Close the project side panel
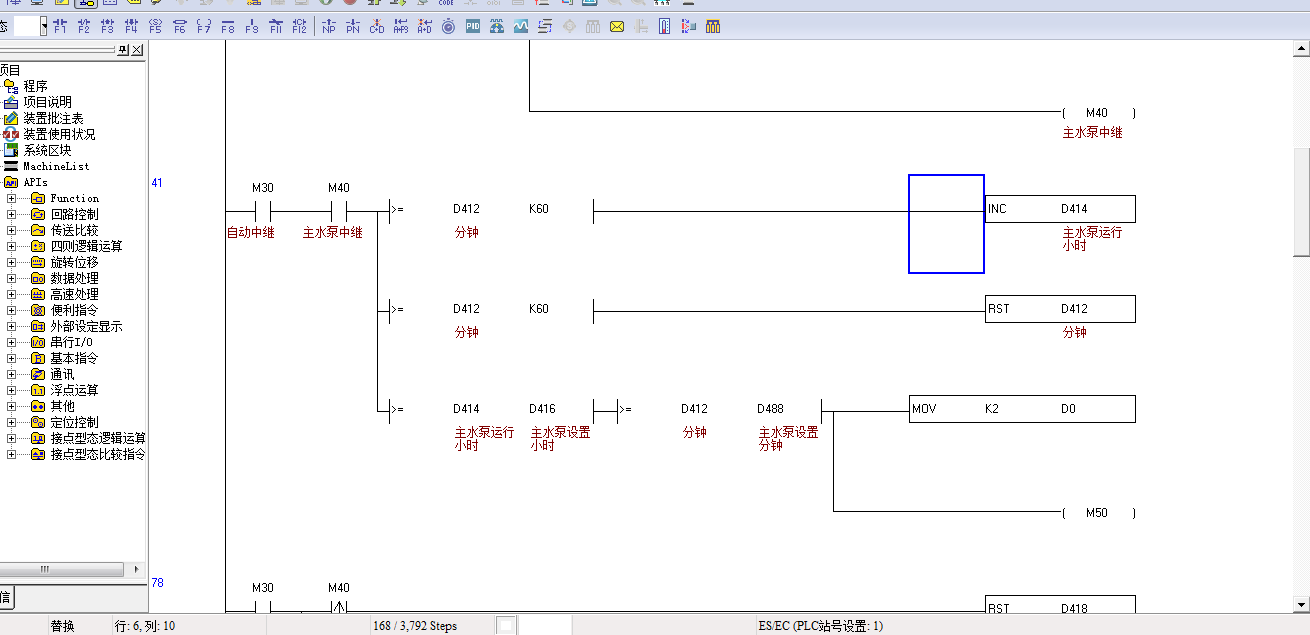The image size is (1310, 635). (x=137, y=50)
